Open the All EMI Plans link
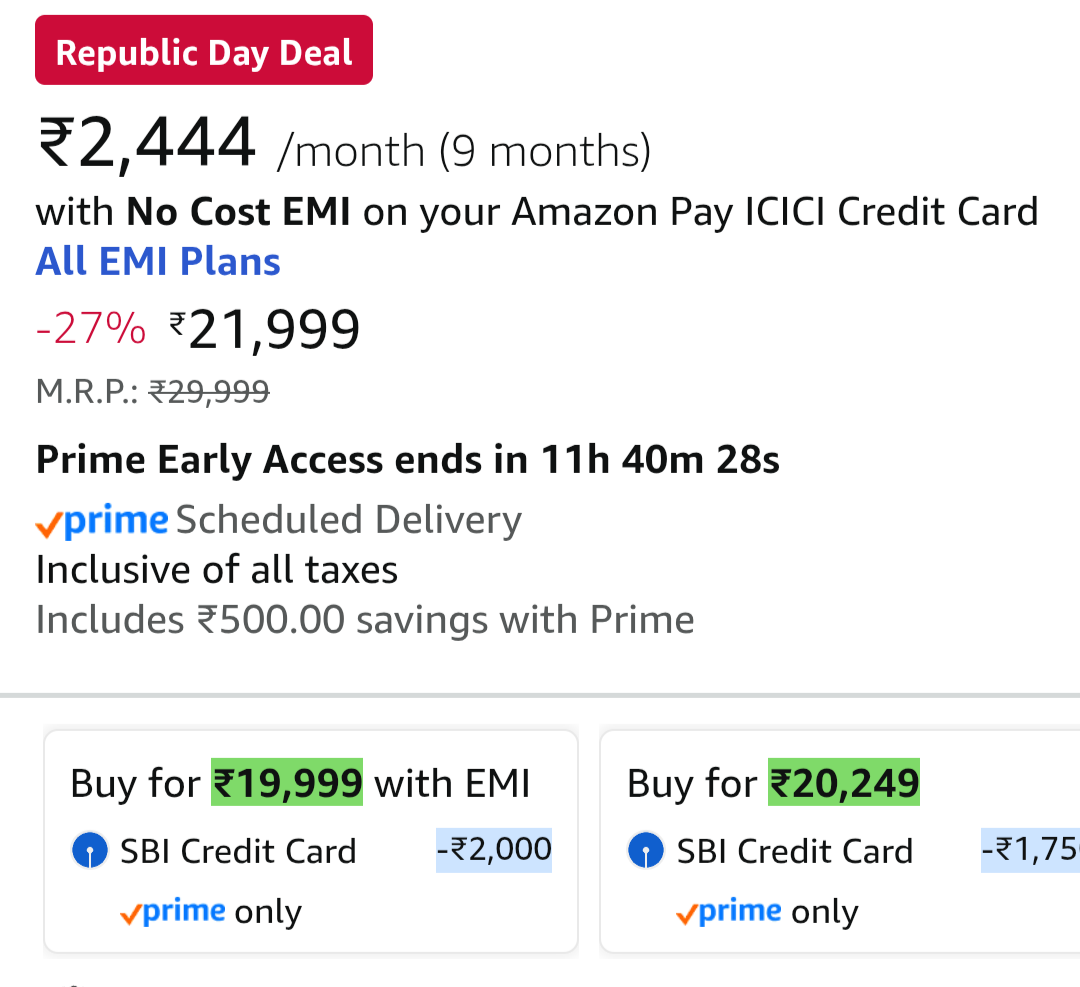Image resolution: width=1080 pixels, height=987 pixels. (158, 262)
